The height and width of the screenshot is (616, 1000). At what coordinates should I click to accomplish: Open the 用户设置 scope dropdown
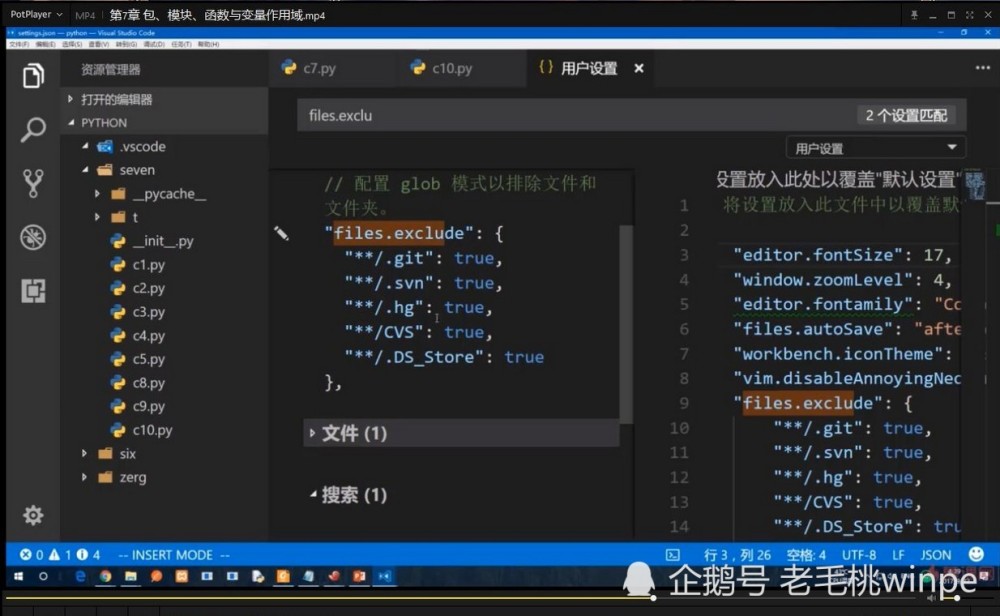(876, 149)
